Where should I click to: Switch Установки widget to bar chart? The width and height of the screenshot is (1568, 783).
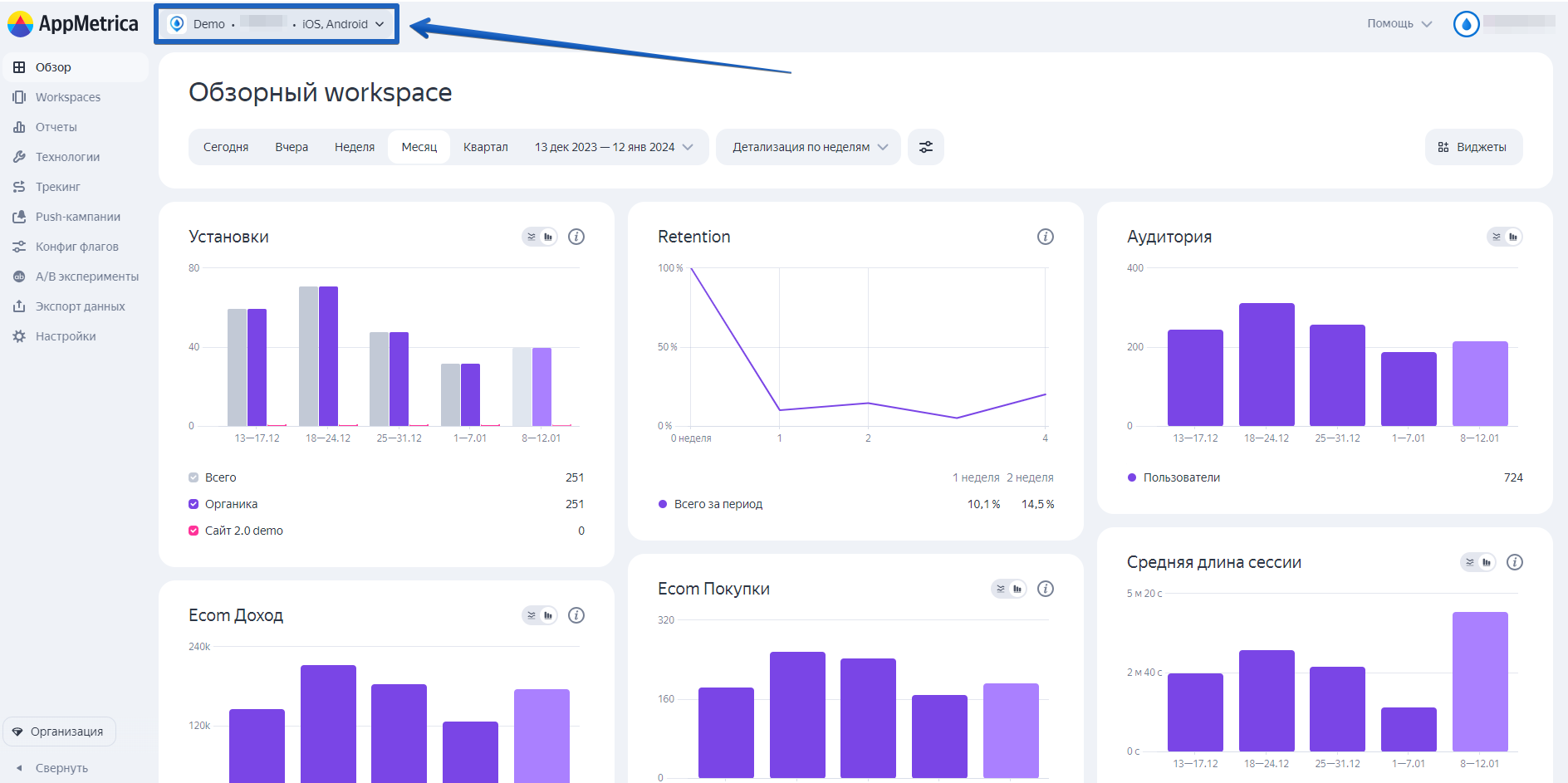(x=548, y=237)
